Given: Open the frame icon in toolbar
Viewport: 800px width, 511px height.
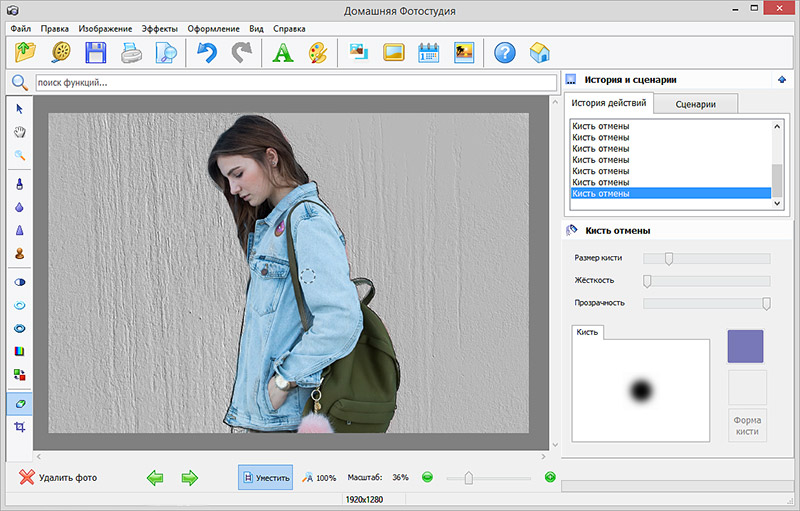Looking at the screenshot, I should click(x=394, y=53).
